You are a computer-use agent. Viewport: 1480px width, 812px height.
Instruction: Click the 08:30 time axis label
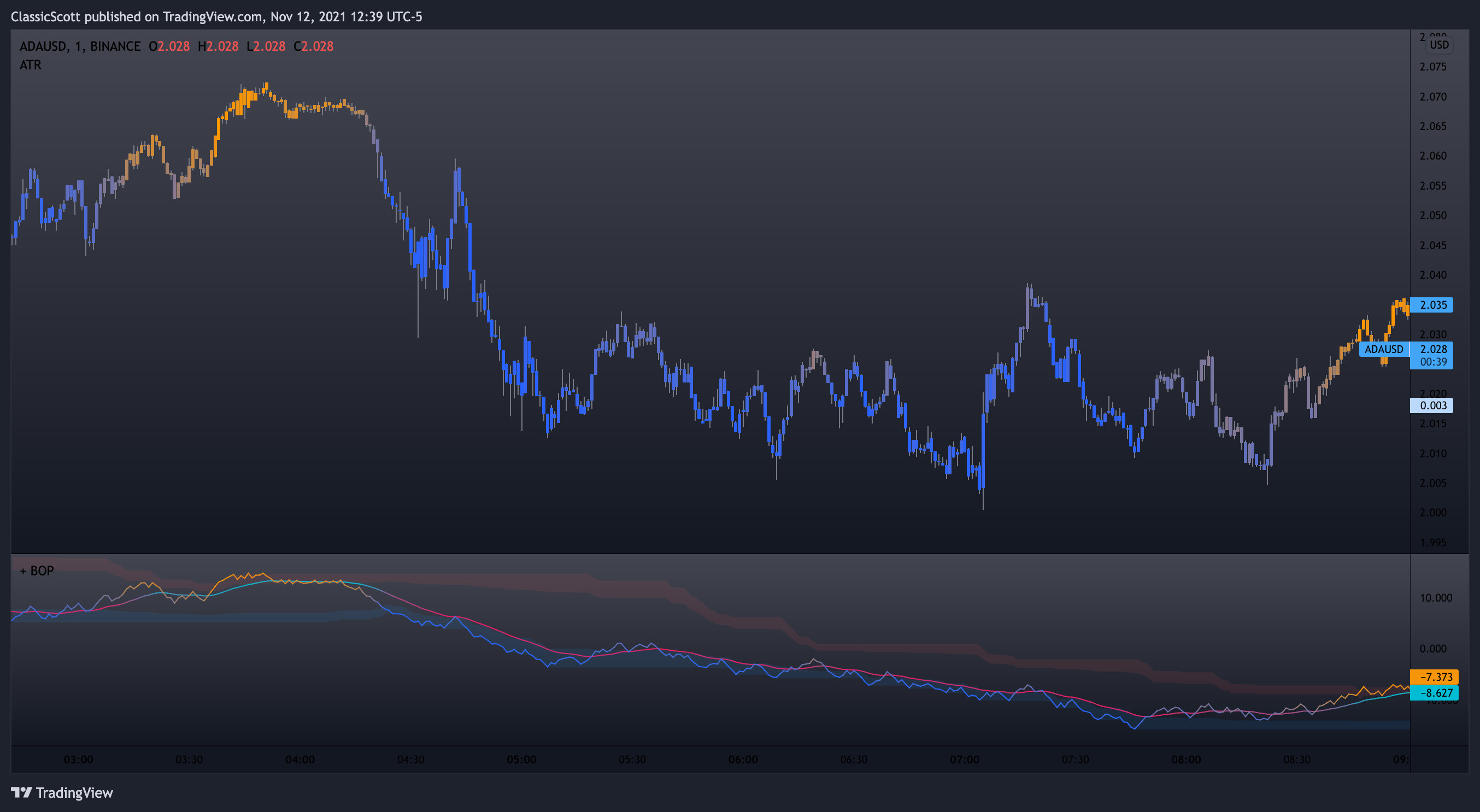click(x=1297, y=760)
